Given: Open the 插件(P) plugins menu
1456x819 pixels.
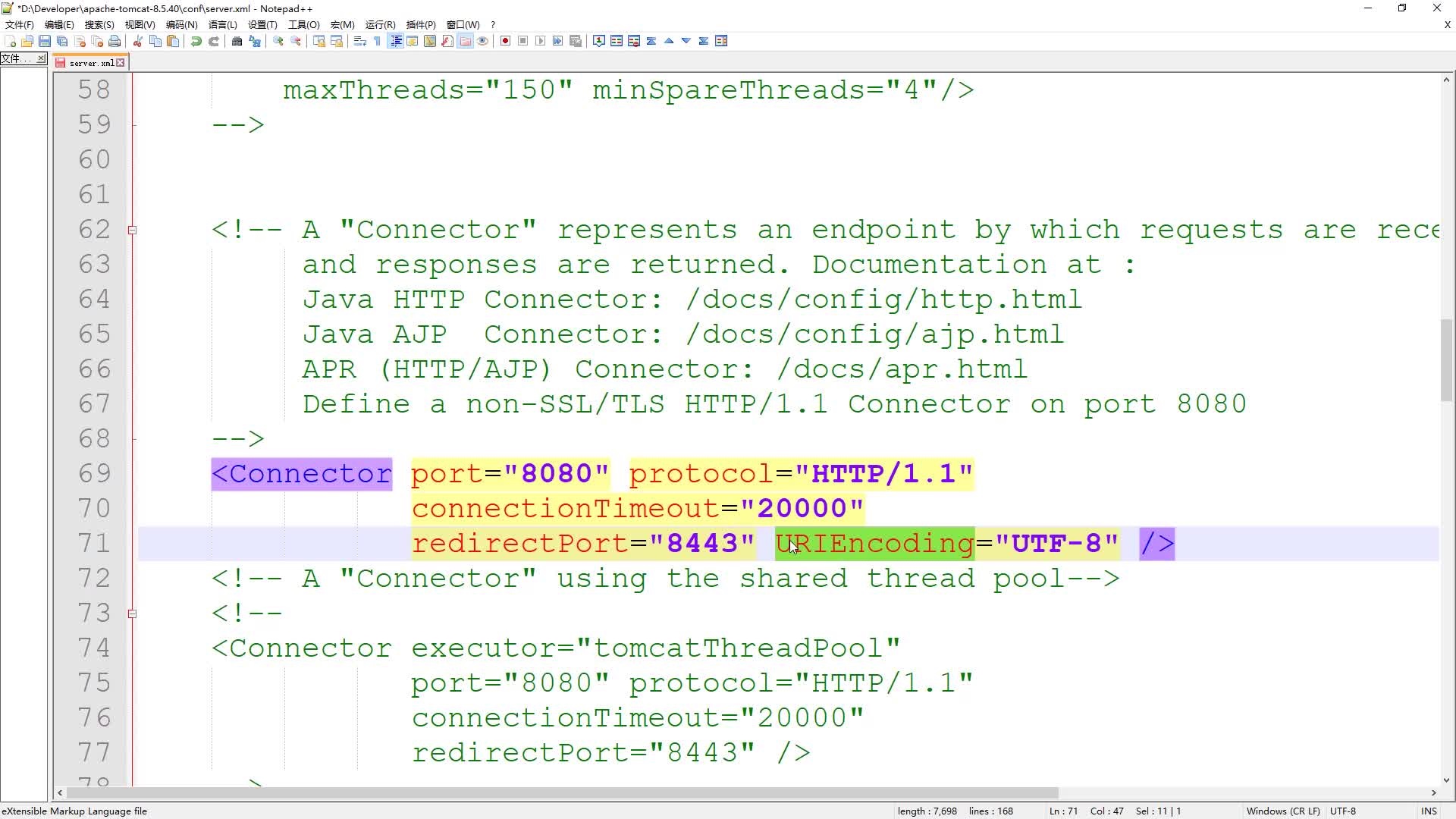Looking at the screenshot, I should (x=421, y=24).
